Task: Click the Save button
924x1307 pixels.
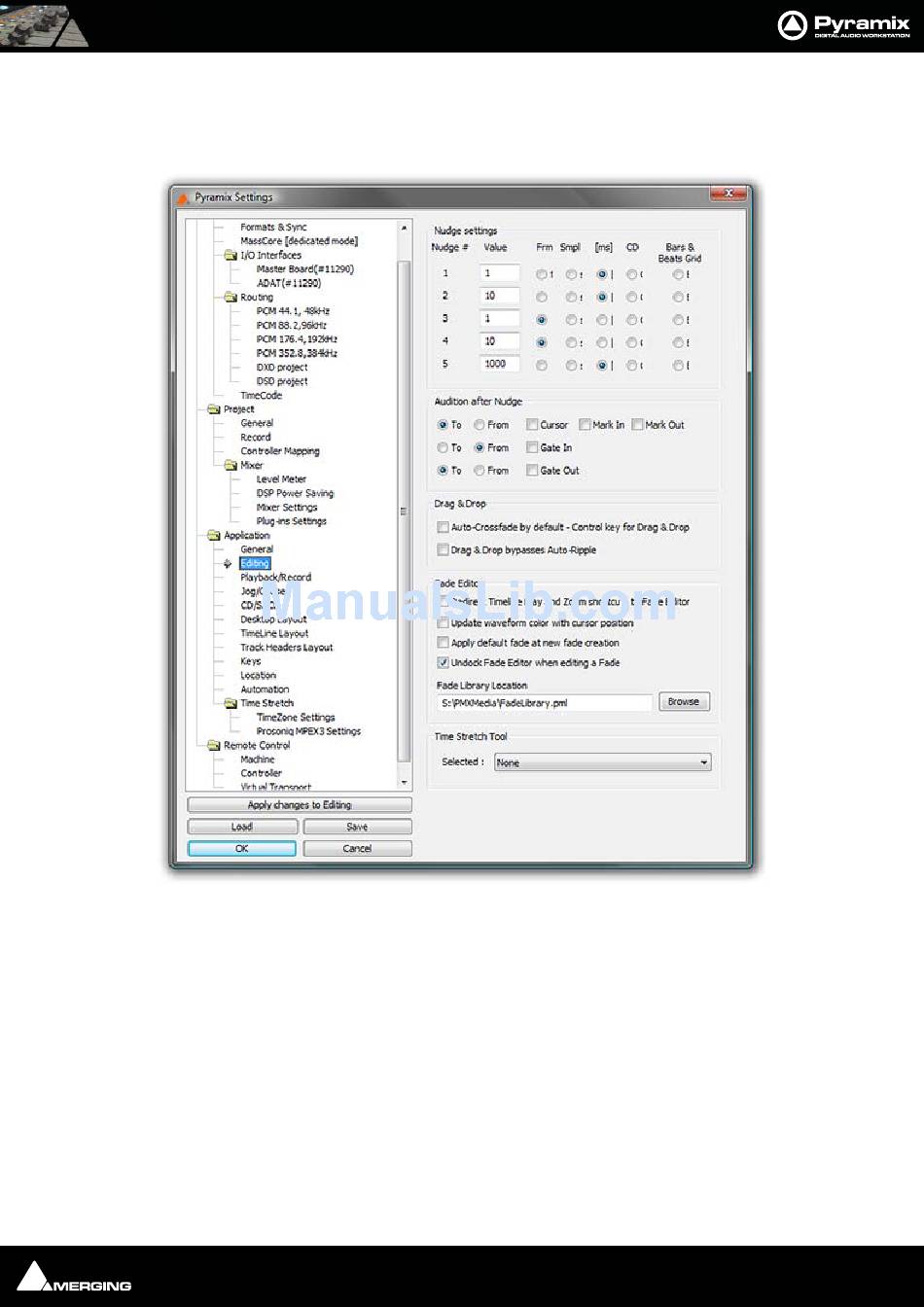Action: point(357,827)
